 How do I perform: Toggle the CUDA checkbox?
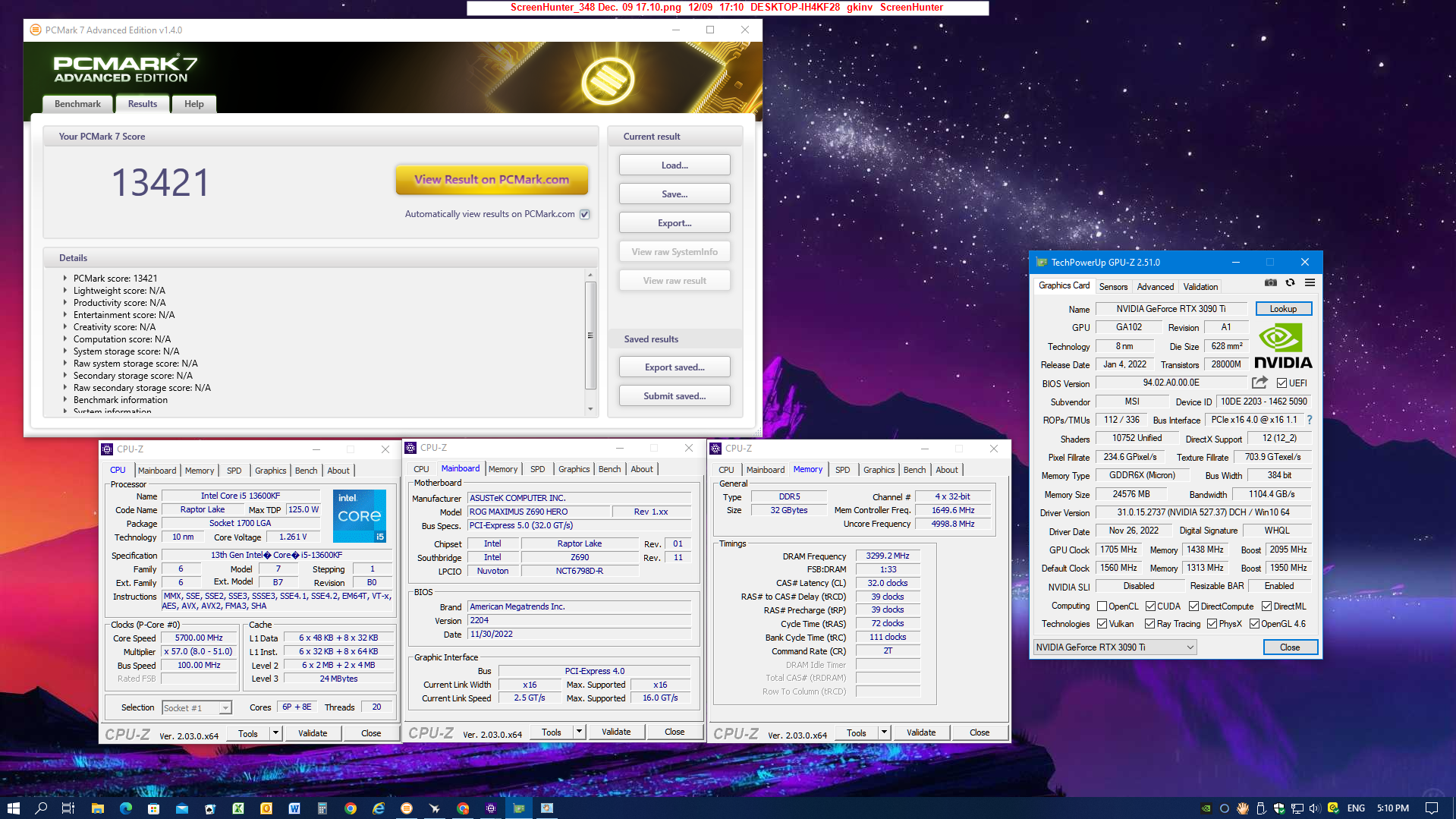point(1150,606)
